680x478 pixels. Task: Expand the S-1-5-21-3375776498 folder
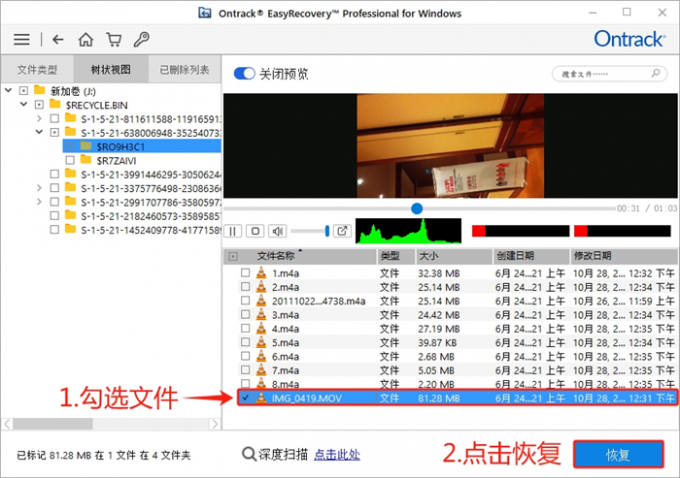pos(39,188)
